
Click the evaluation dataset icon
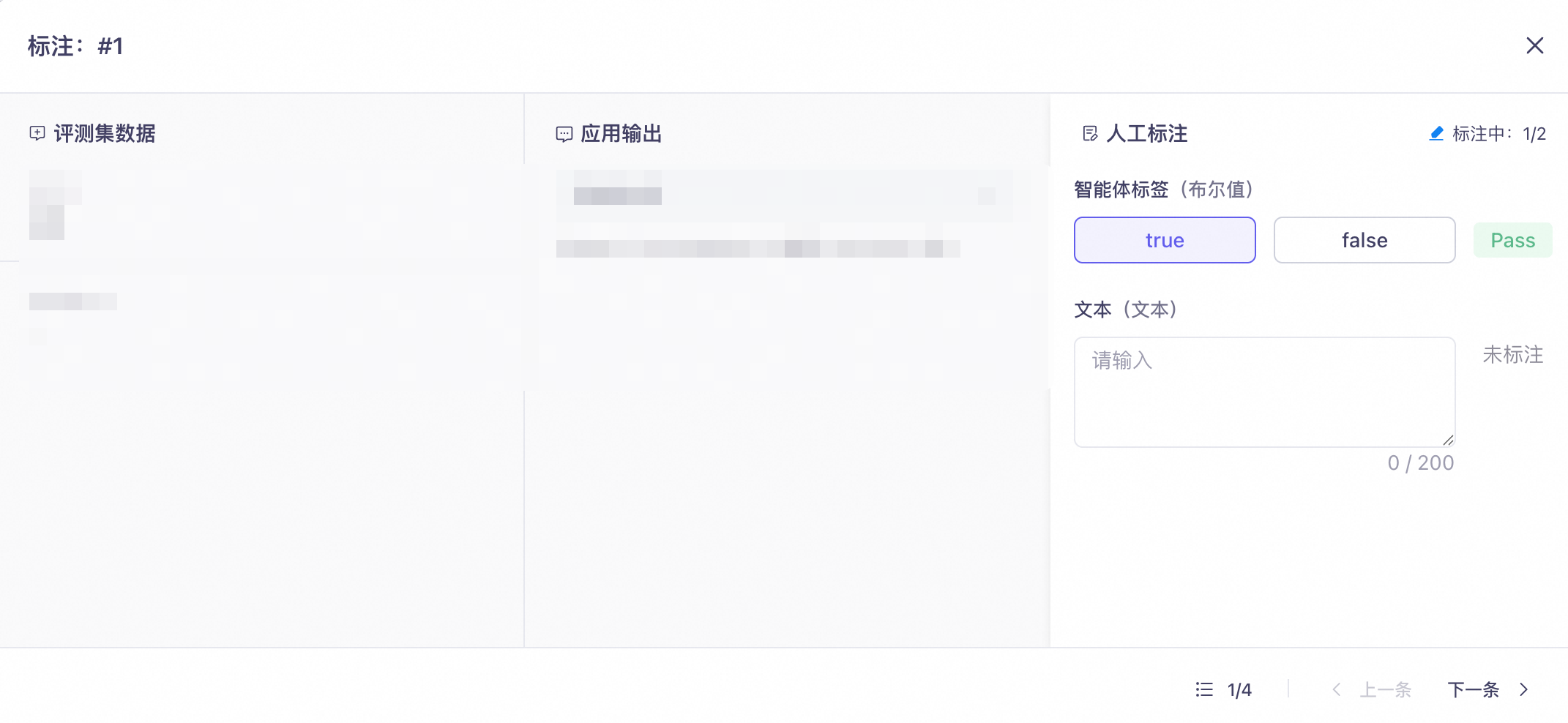[x=37, y=133]
